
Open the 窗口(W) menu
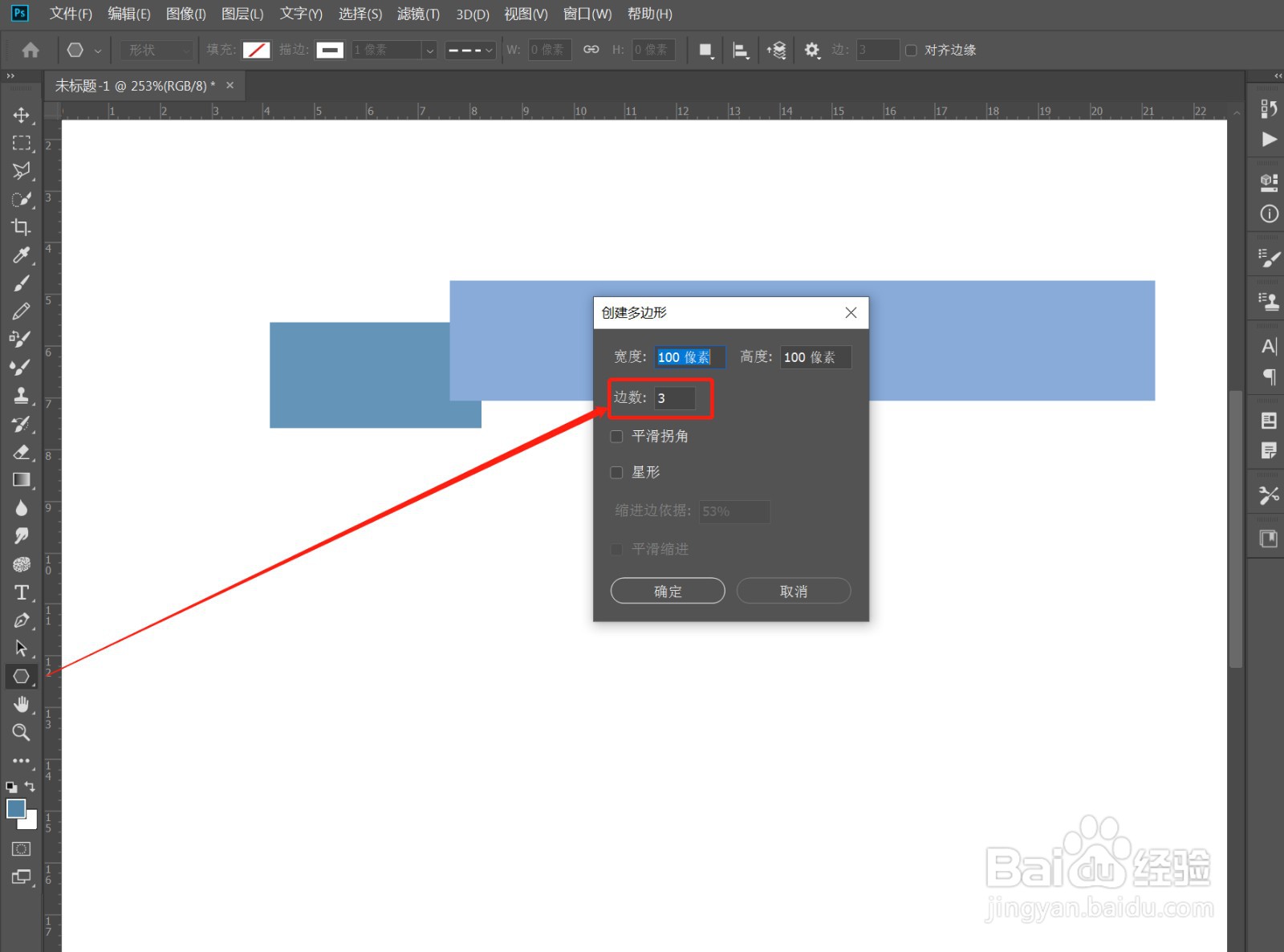pyautogui.click(x=587, y=14)
